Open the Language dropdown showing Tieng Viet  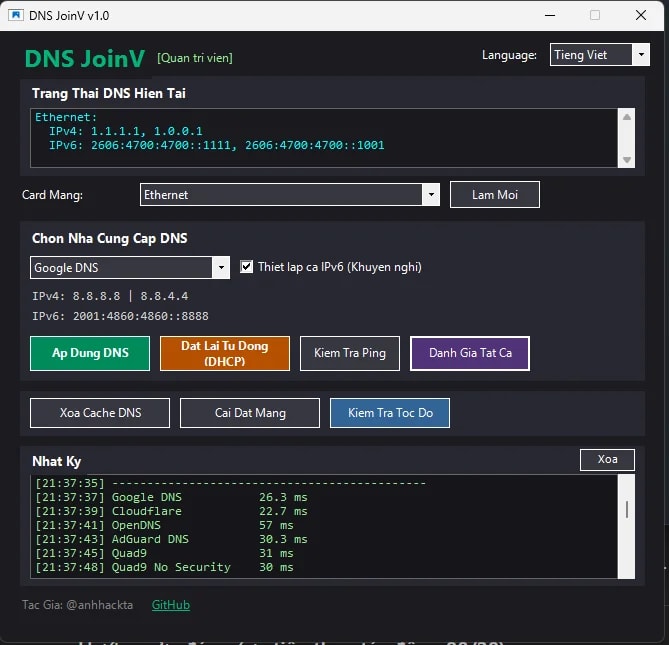pyautogui.click(x=599, y=55)
